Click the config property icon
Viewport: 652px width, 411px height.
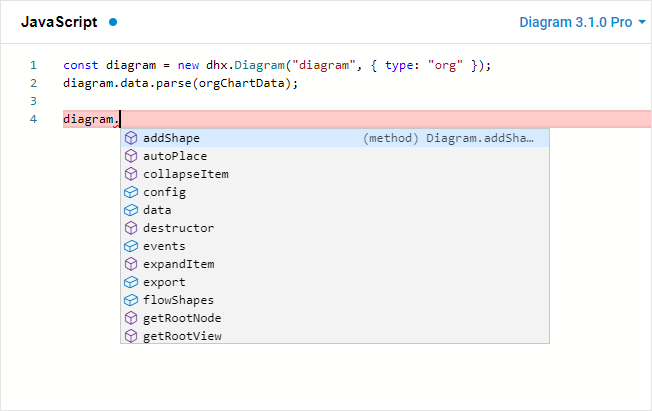click(x=131, y=192)
